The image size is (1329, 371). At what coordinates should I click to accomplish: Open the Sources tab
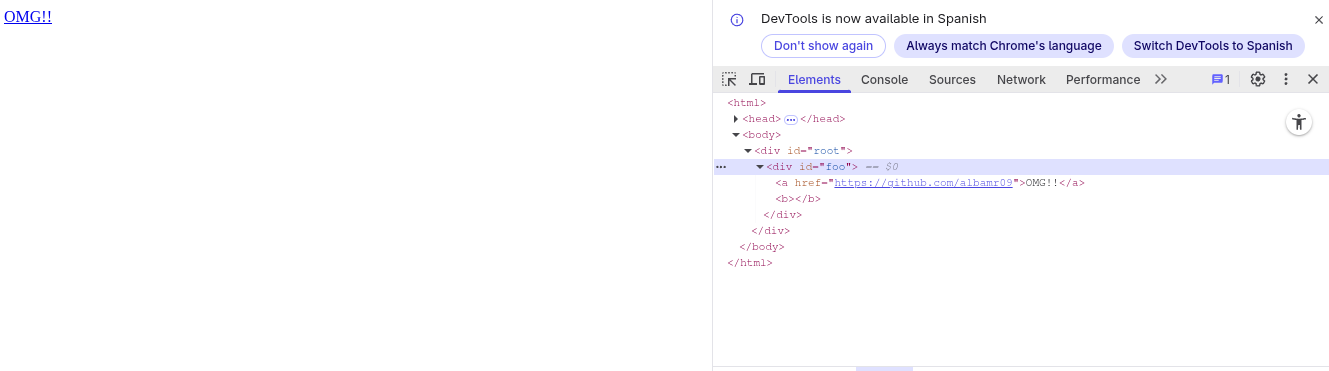(952, 80)
